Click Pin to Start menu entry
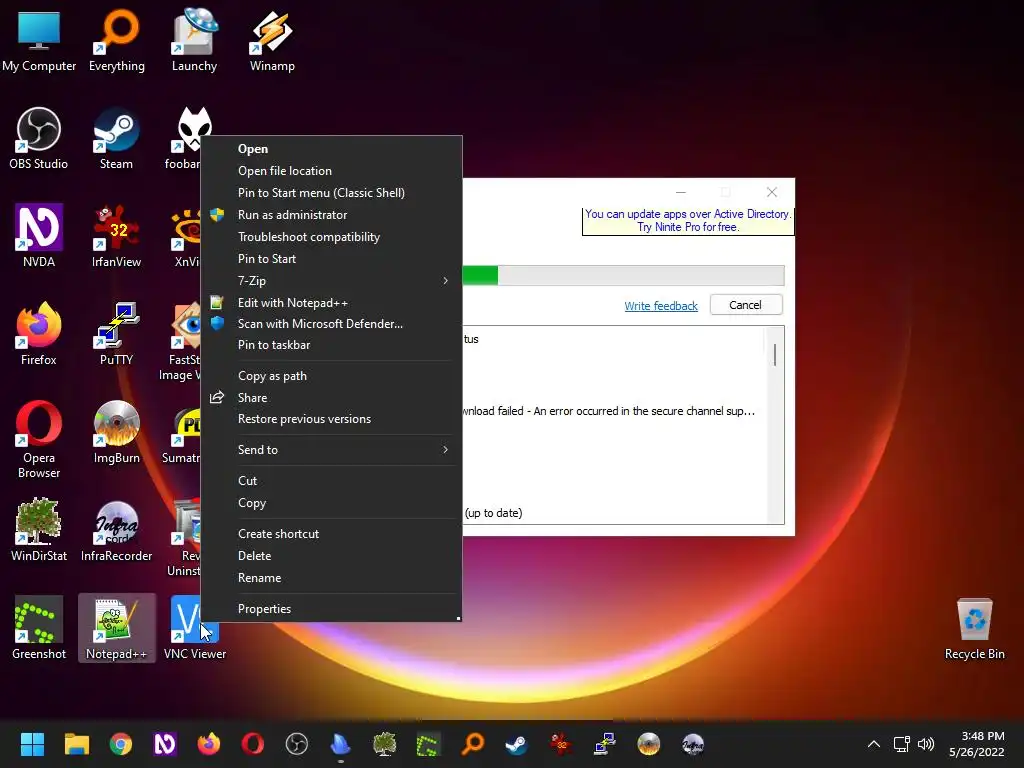This screenshot has width=1024, height=768. coord(332,259)
